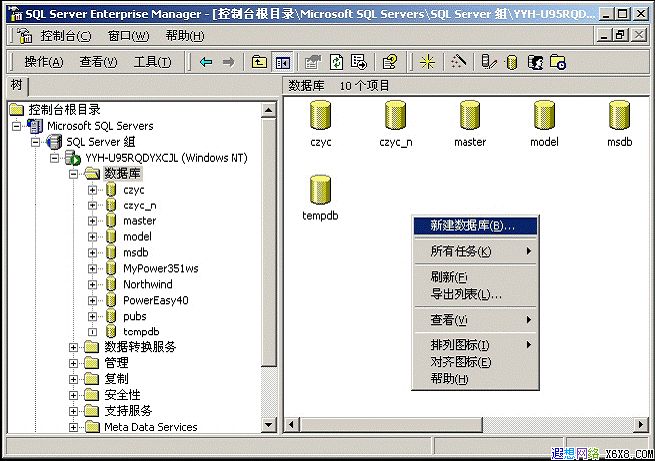655x461 pixels.
Task: Select PowerEasy40 in the tree
Action: click(156, 300)
